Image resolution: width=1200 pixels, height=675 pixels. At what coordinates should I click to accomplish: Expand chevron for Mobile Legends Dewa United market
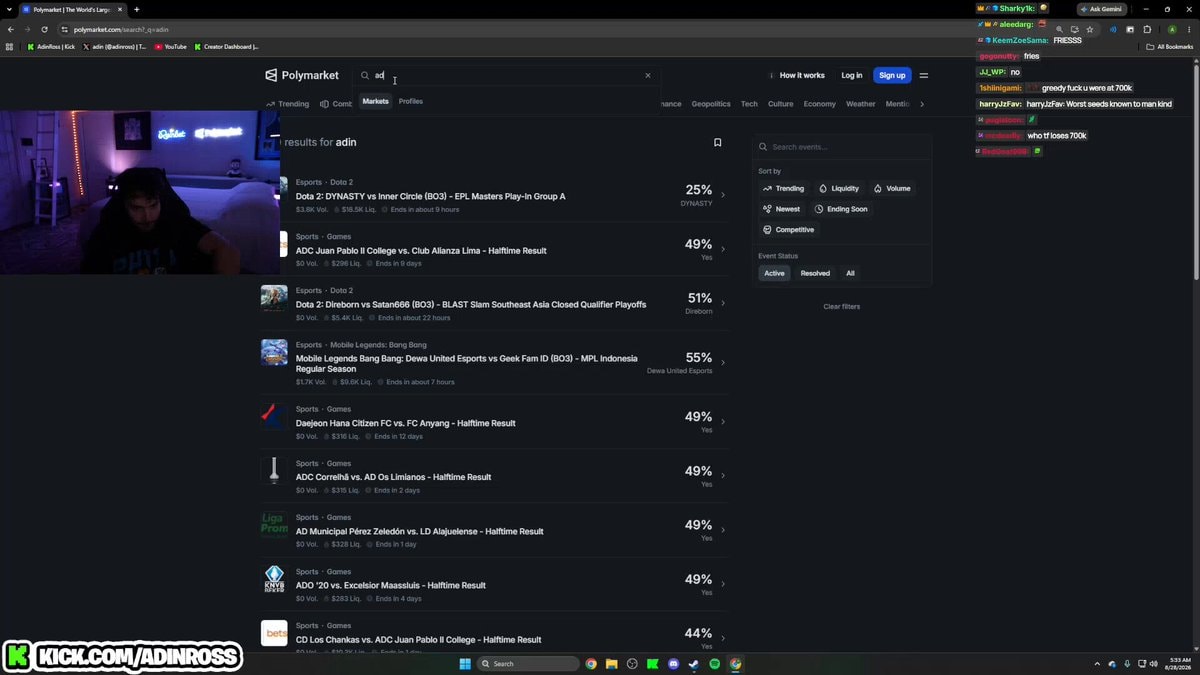coord(723,363)
